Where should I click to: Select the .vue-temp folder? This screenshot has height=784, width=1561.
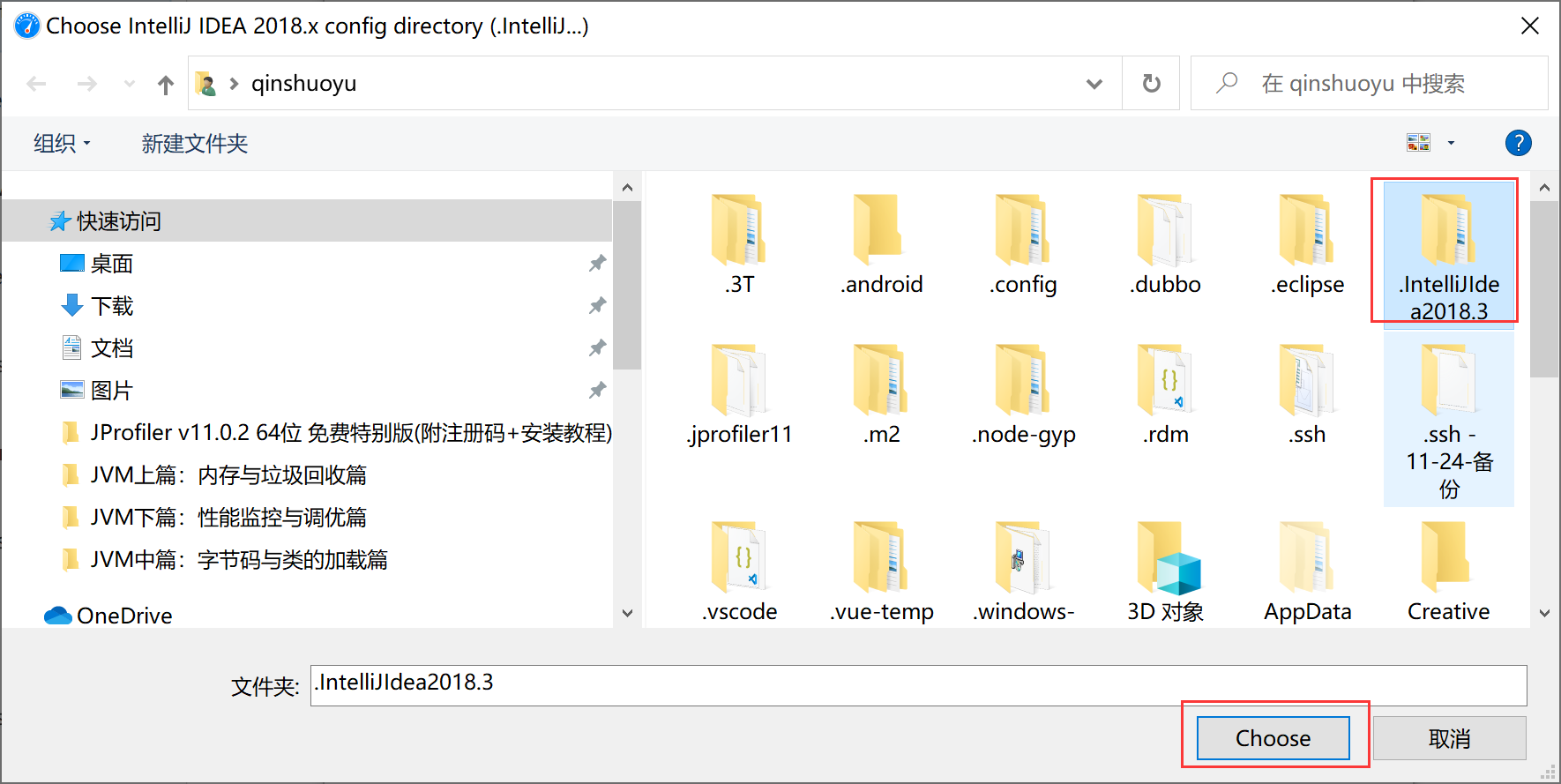tap(881, 571)
